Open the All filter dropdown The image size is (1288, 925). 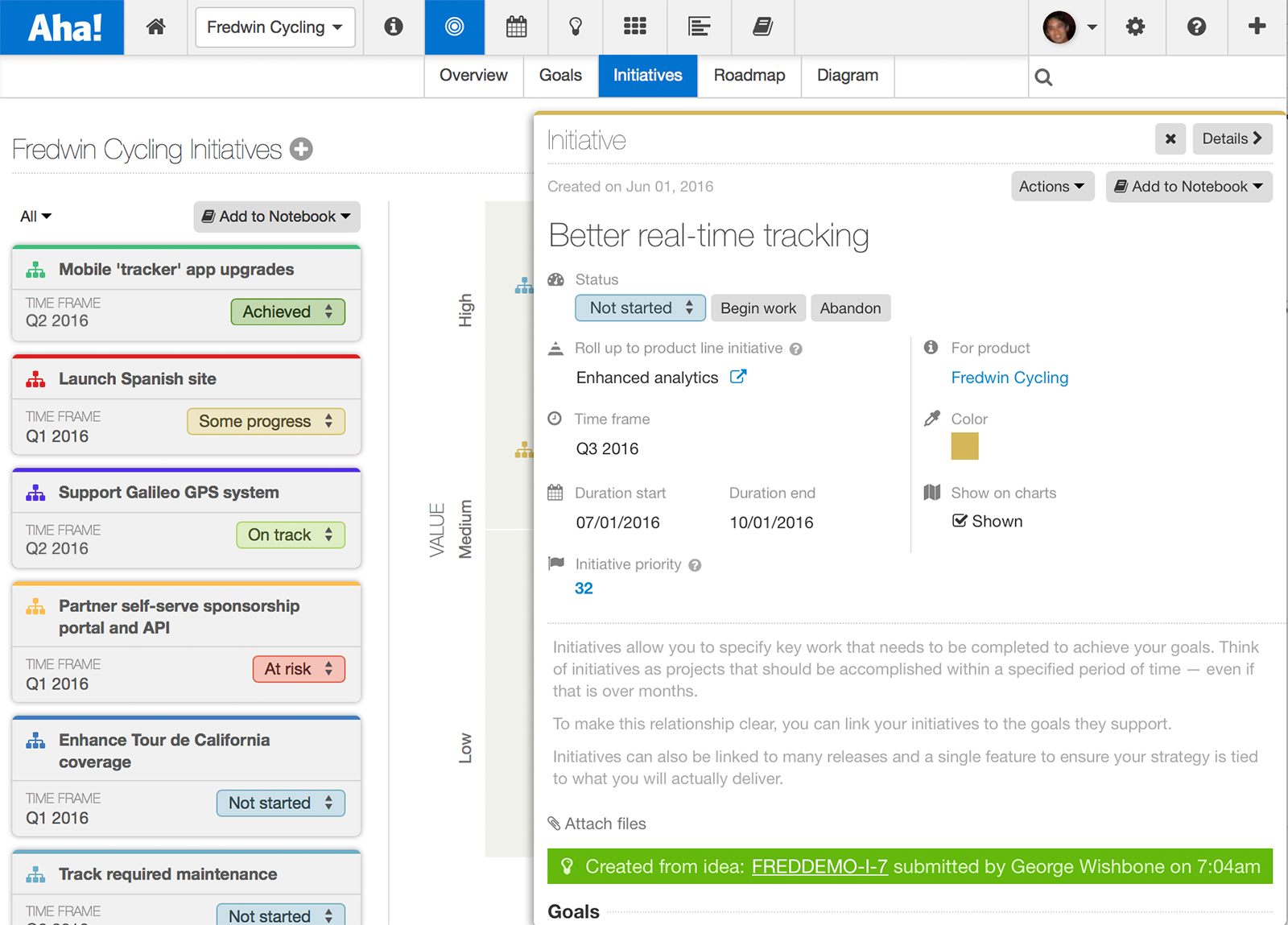click(35, 217)
